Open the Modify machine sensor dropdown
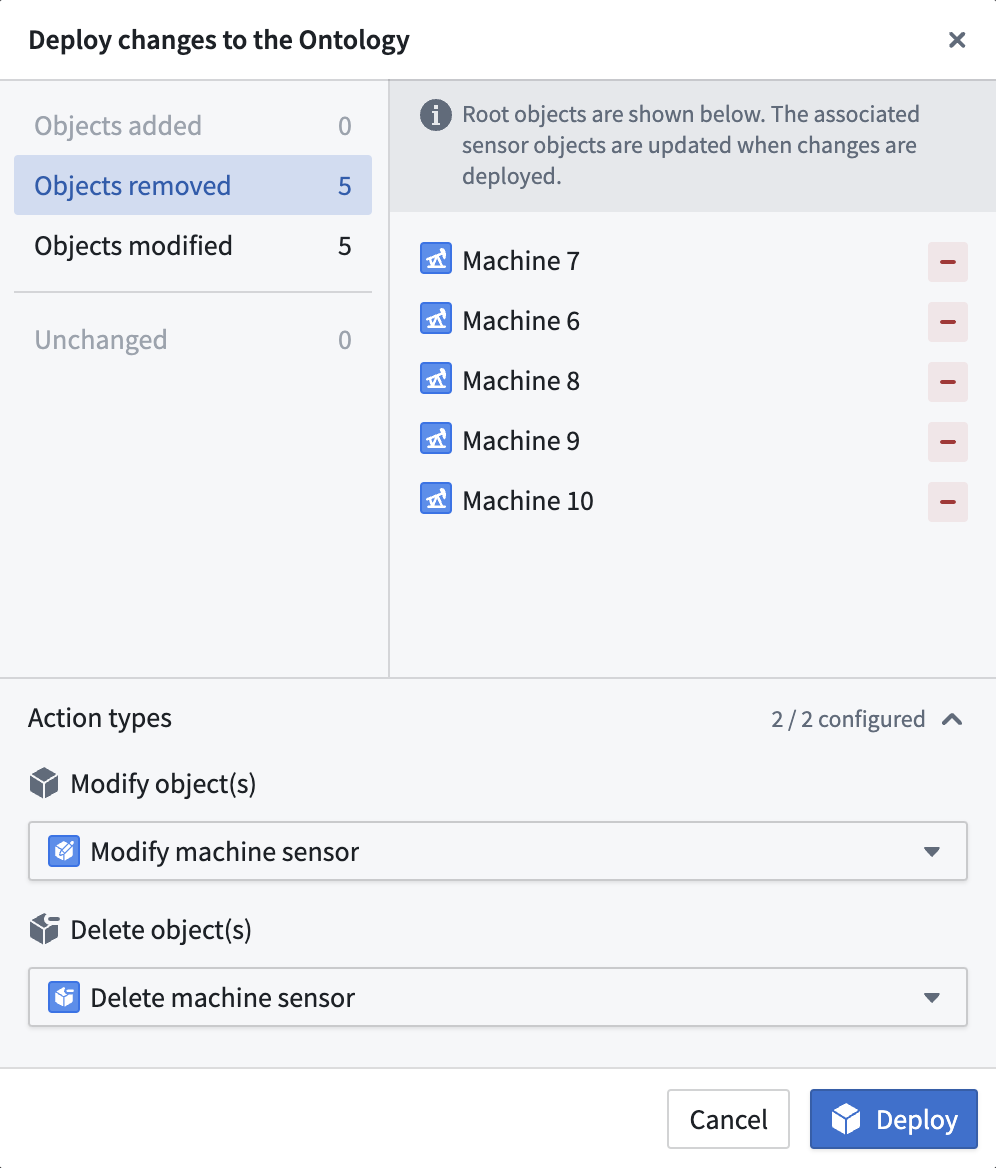Image resolution: width=996 pixels, height=1168 pixels. pos(498,851)
